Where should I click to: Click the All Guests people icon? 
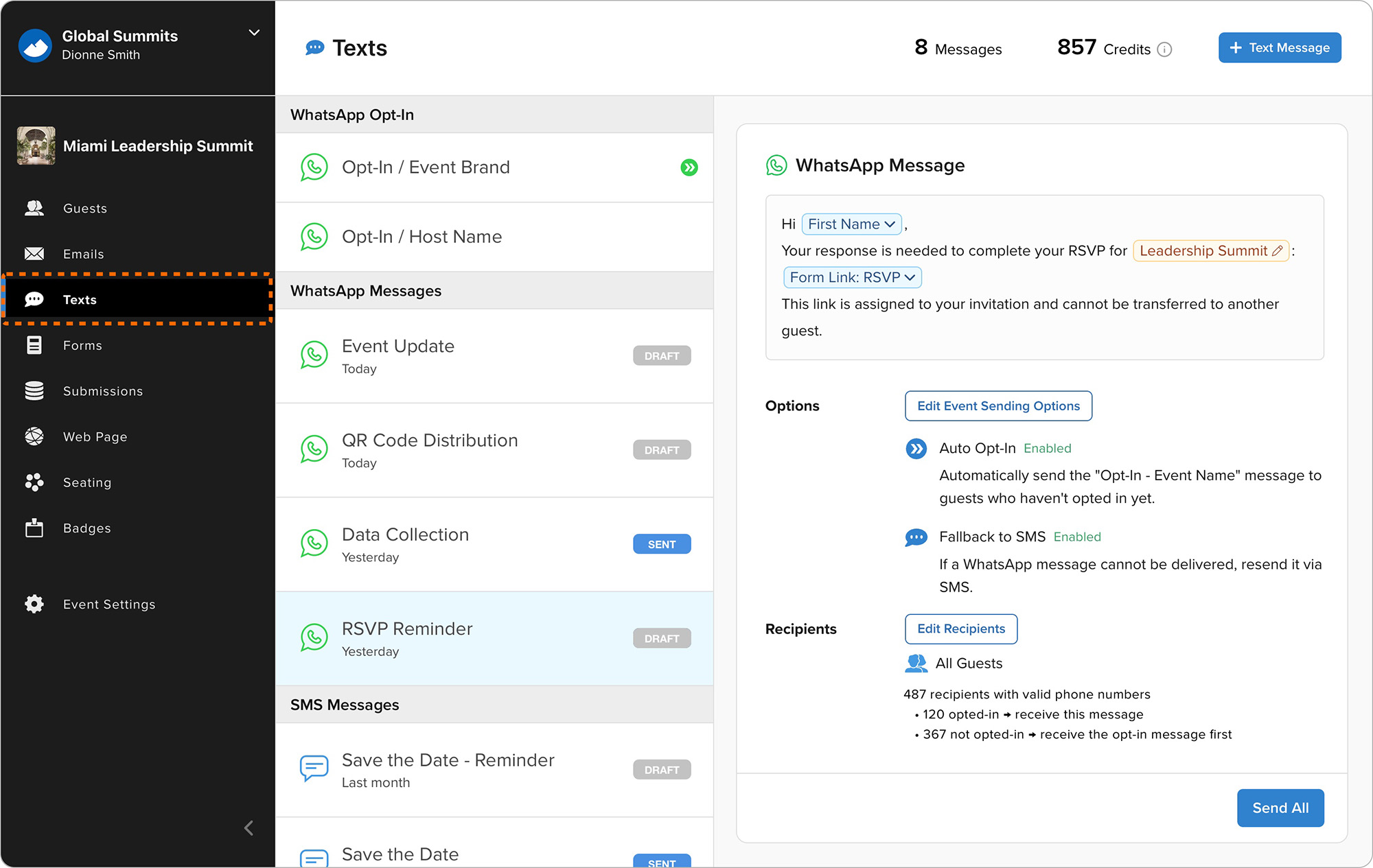point(916,664)
